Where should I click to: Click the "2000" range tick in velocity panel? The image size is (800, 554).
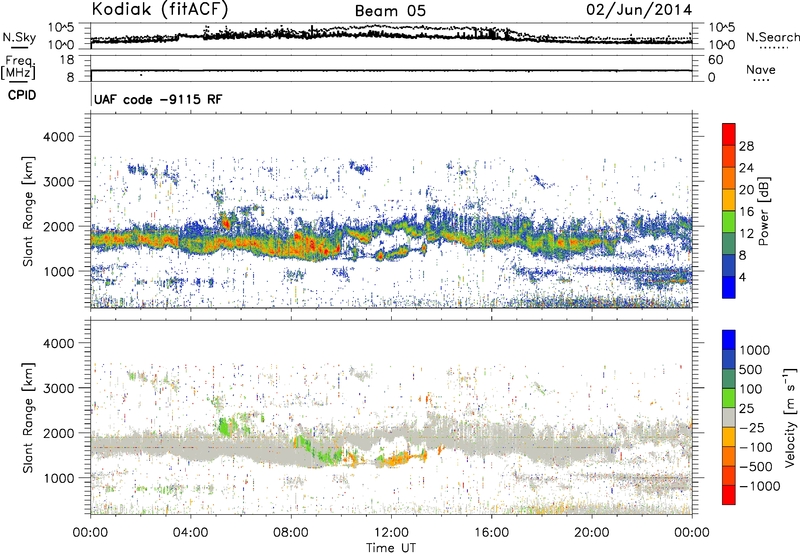pos(58,433)
